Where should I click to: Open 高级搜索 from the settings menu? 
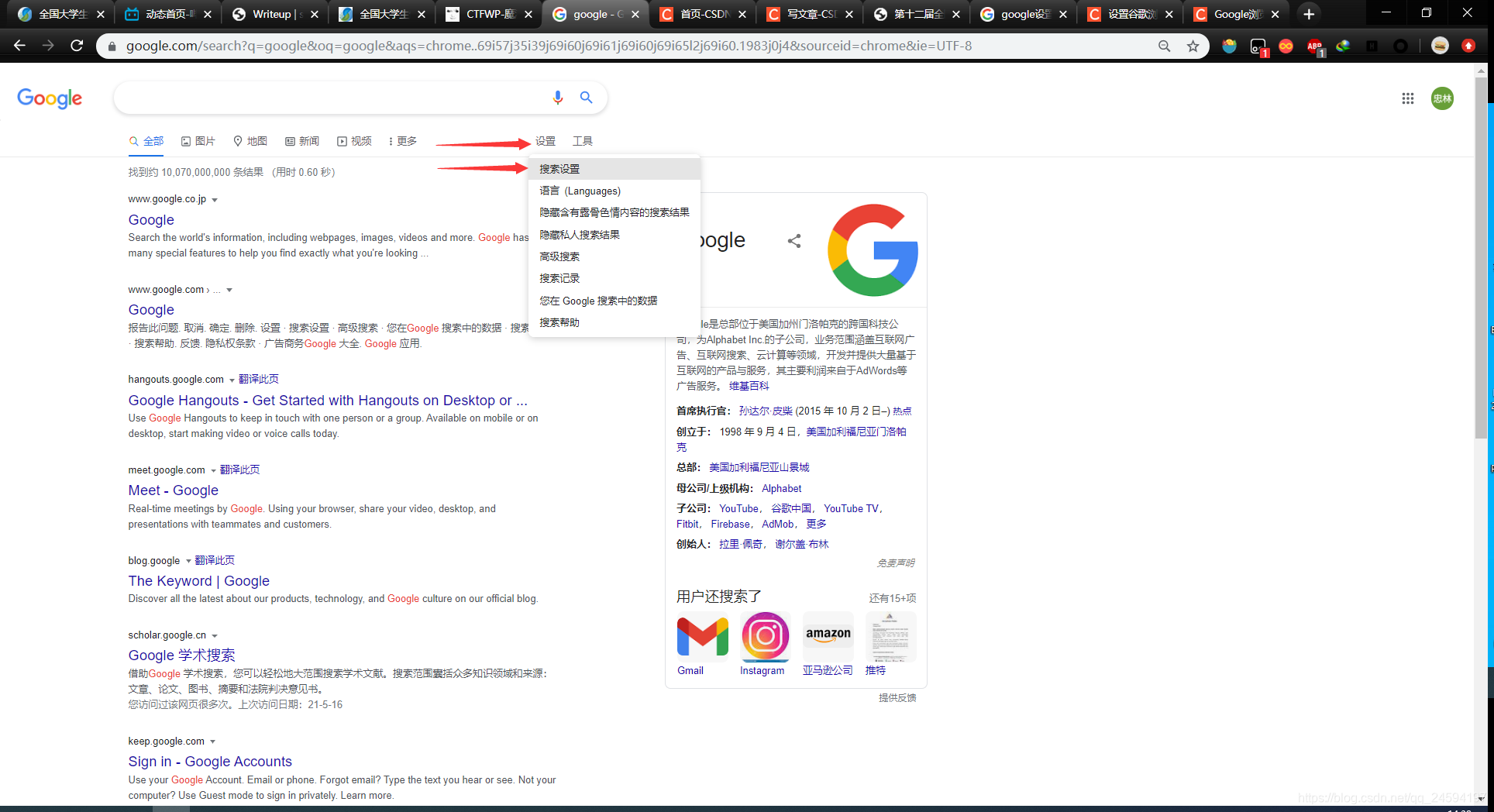(614, 256)
